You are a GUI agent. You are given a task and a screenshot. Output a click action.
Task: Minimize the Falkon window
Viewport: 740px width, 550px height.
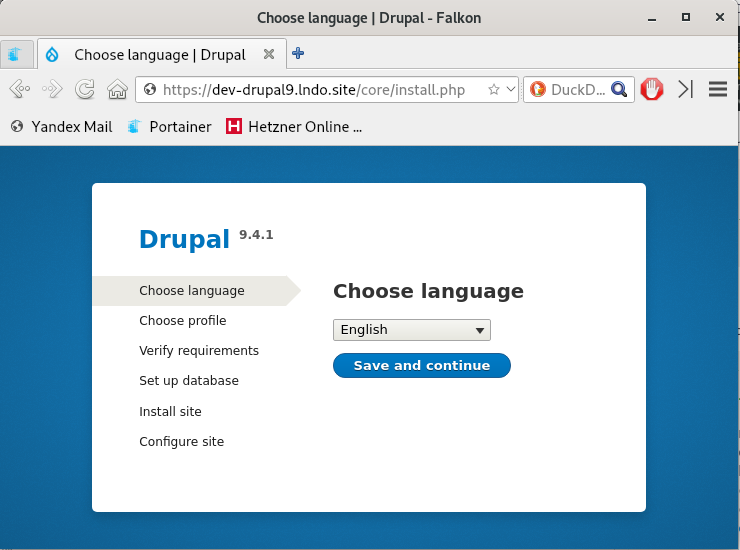point(652,18)
